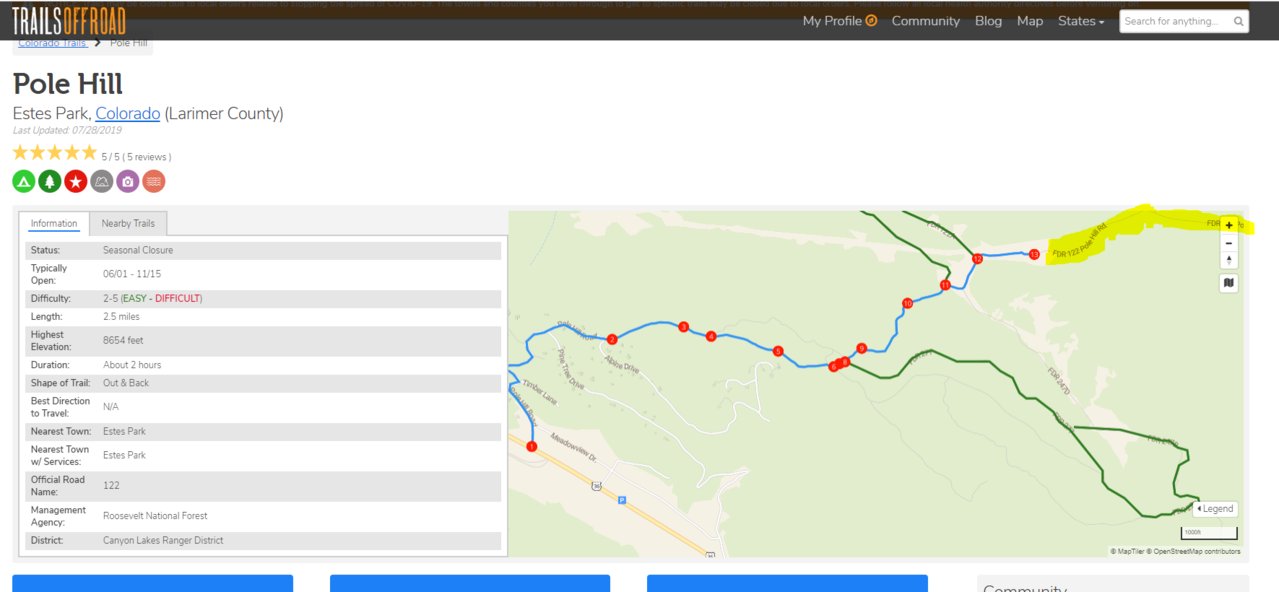Open the Map page from the navbar
The height and width of the screenshot is (592, 1279).
coord(1030,21)
